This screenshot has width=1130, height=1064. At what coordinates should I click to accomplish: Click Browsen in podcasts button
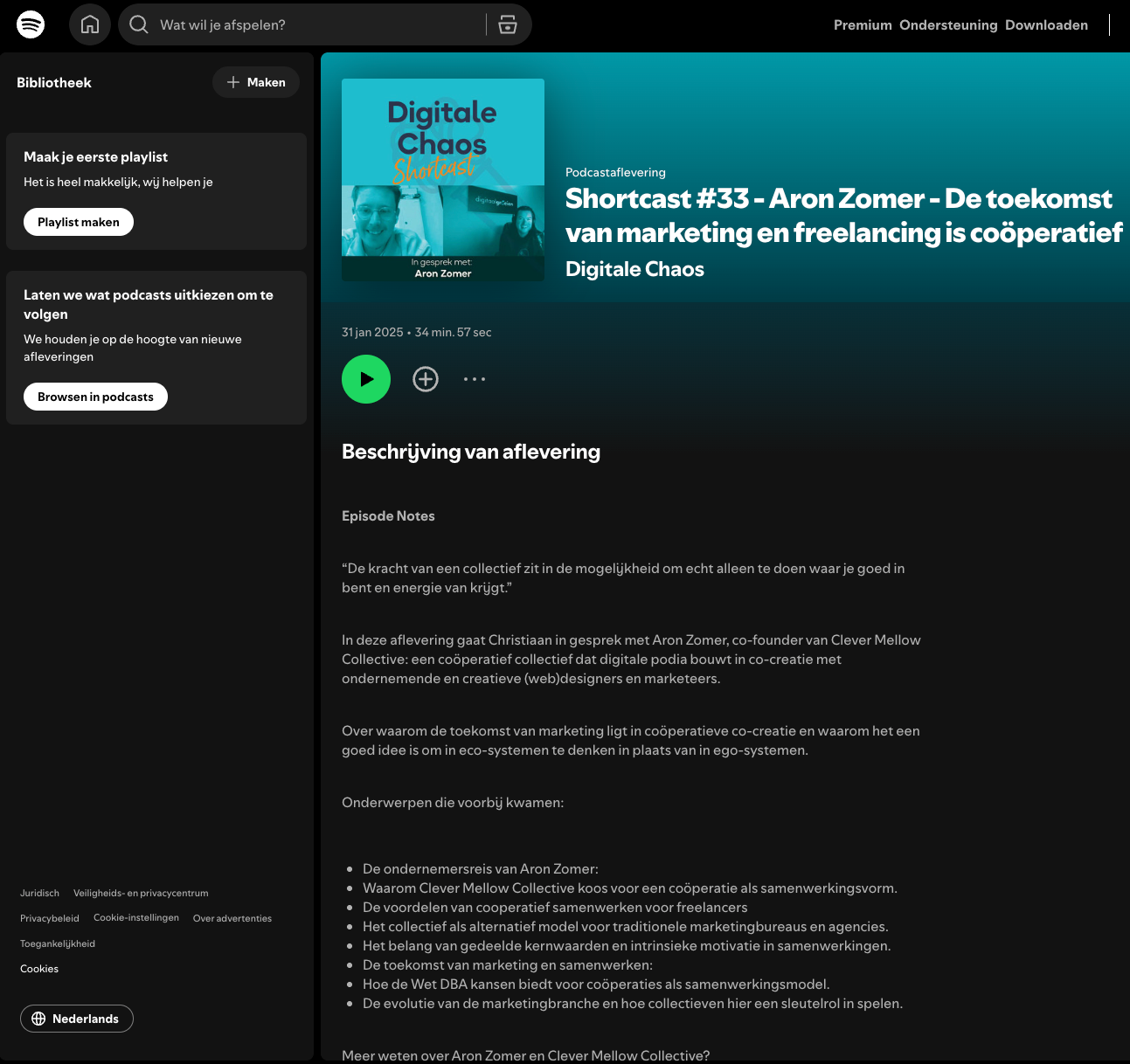click(95, 397)
